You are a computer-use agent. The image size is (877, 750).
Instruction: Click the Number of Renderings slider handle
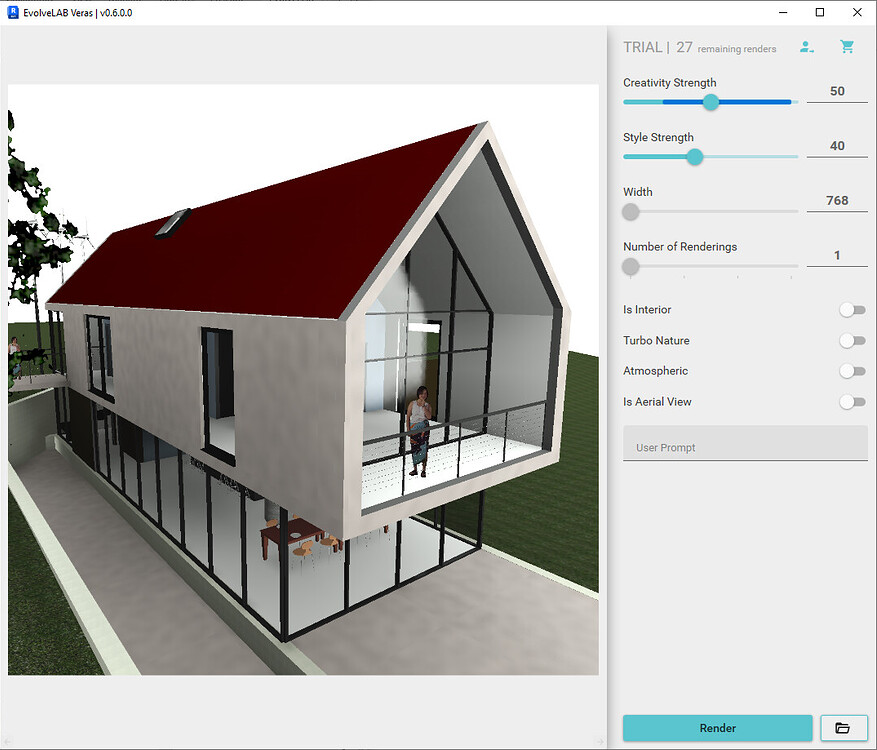630,267
